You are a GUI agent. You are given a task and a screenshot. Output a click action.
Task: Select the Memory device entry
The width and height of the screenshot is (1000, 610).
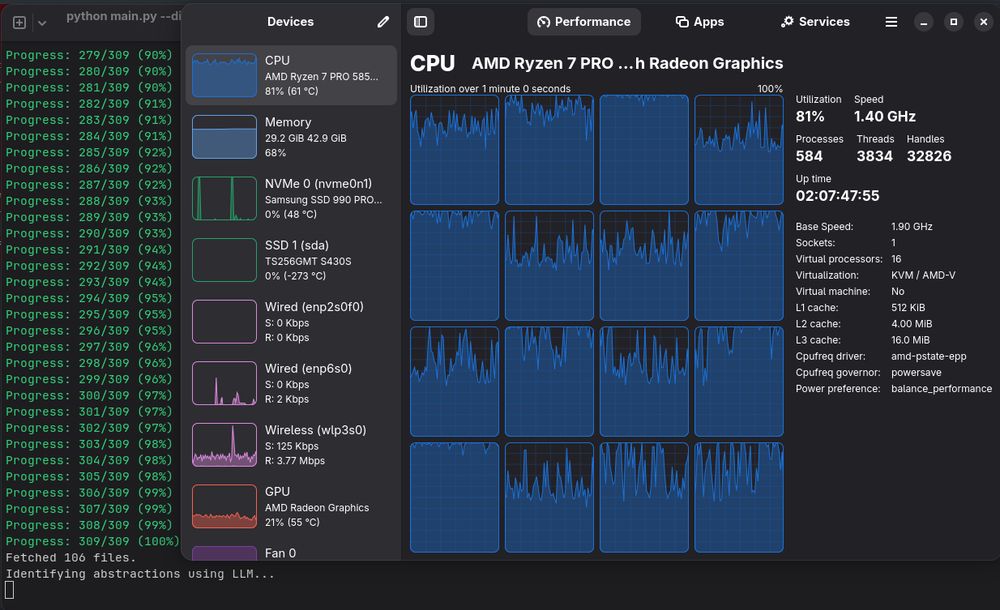[291, 137]
